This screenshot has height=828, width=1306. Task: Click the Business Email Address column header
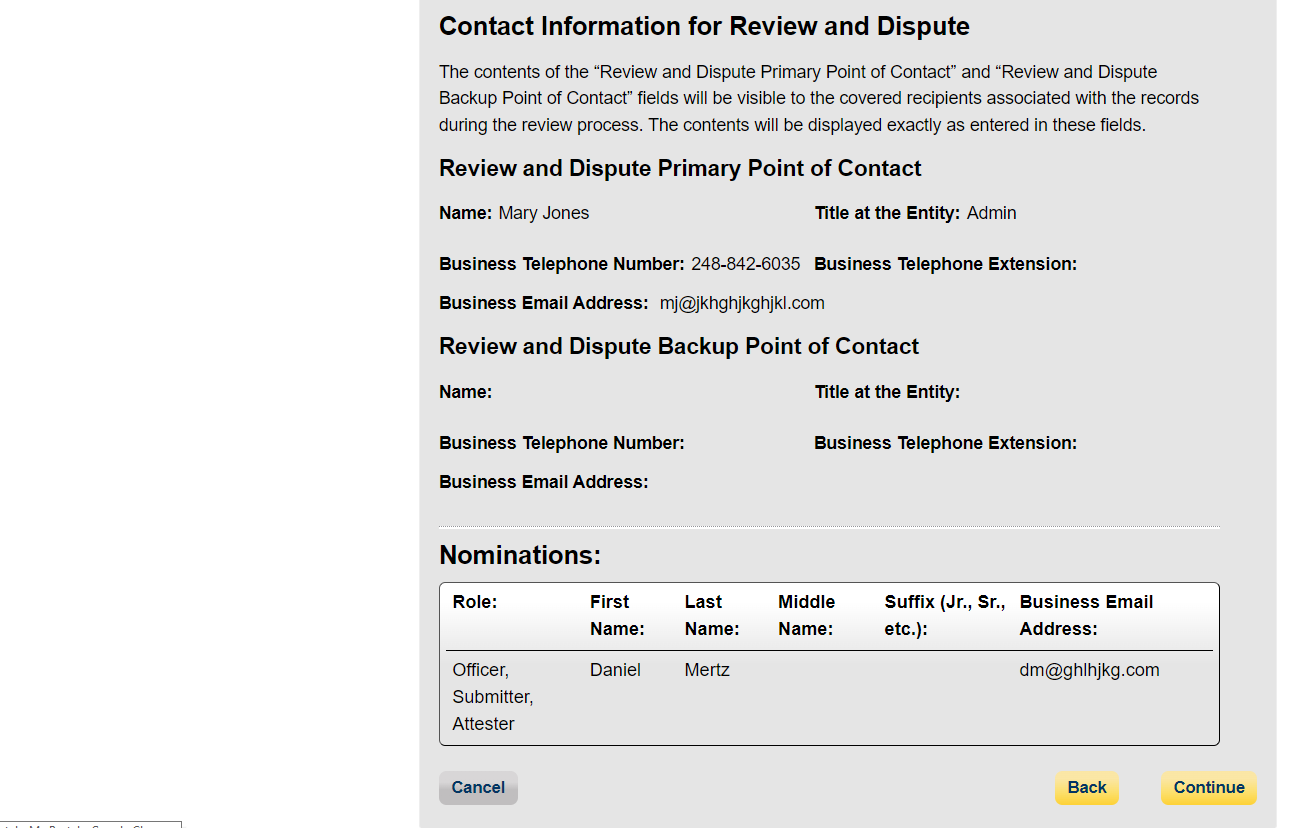(1086, 615)
